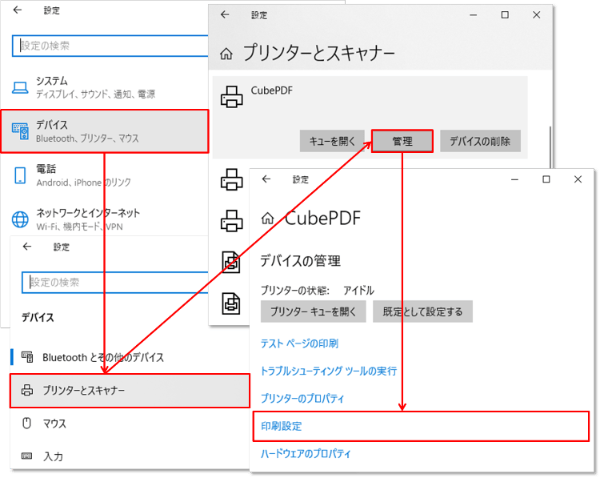This screenshot has height=478, width=600.
Task: Click the printer icon beside プリンターとスキャナー
Action: click(x=27, y=390)
